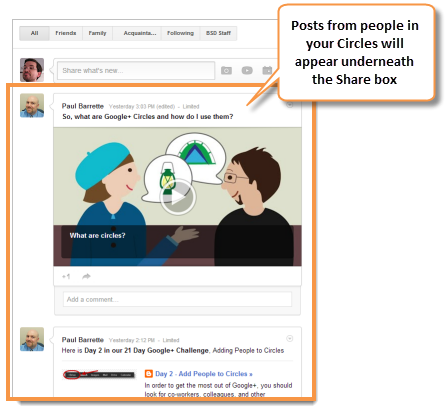This screenshot has width=445, height=411.
Task: Click the add photo camera icon
Action: [226, 70]
